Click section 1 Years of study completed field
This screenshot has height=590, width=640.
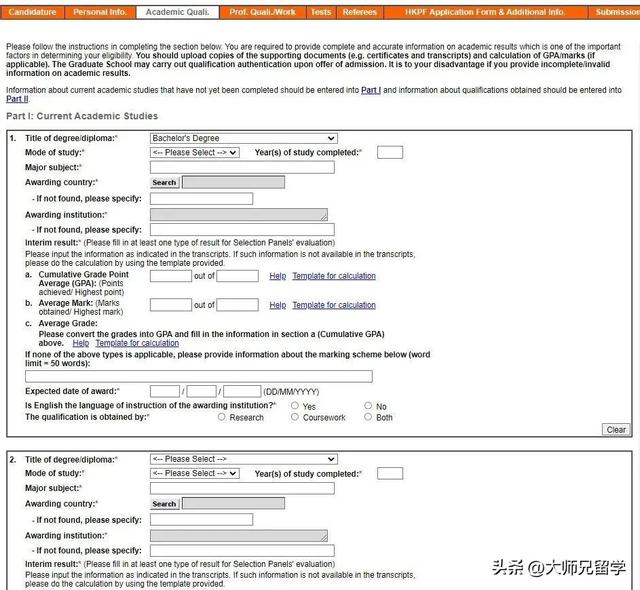[x=390, y=153]
